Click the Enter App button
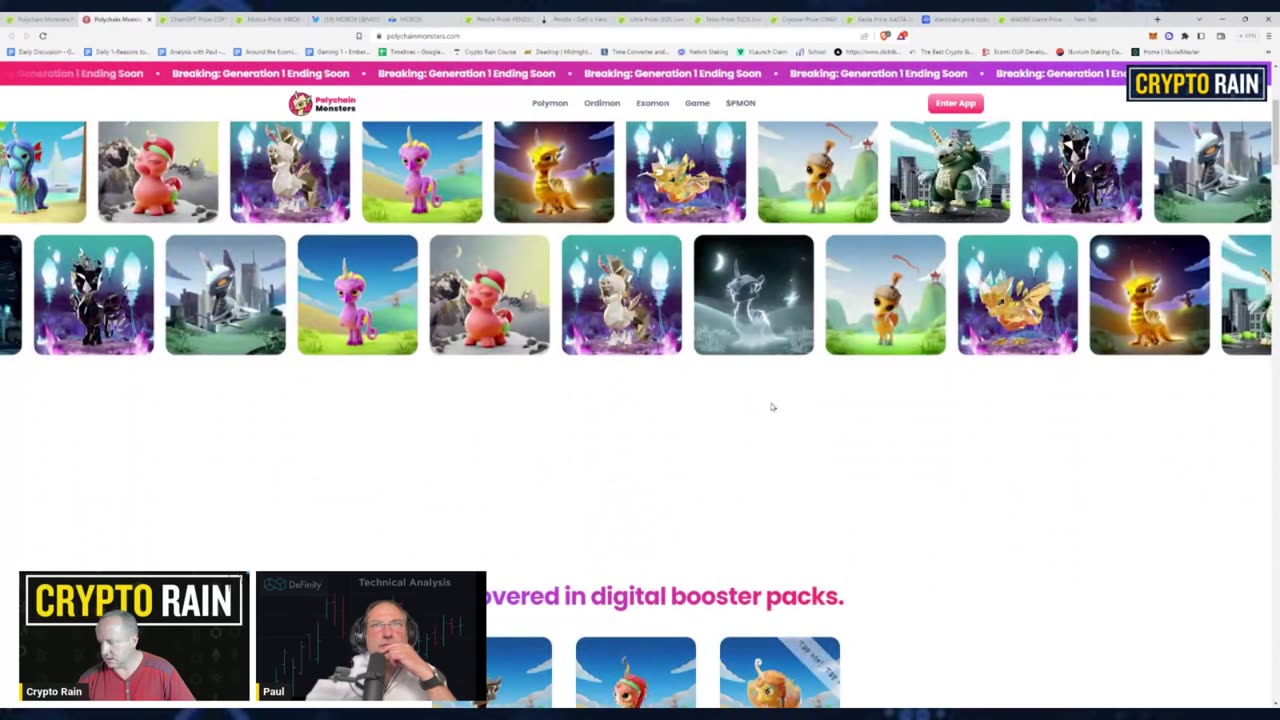 pyautogui.click(x=955, y=103)
